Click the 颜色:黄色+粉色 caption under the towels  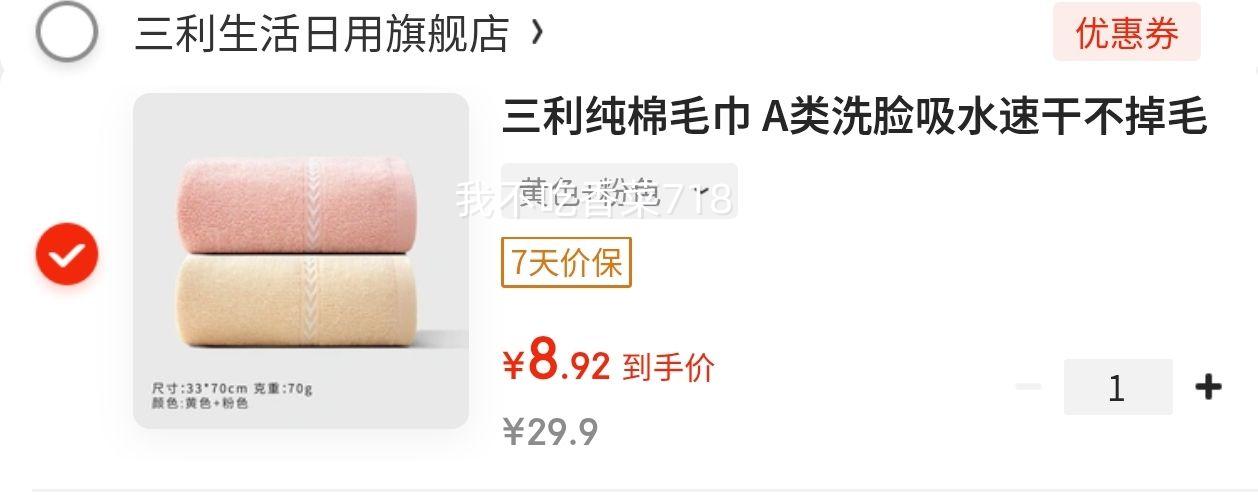coord(199,403)
